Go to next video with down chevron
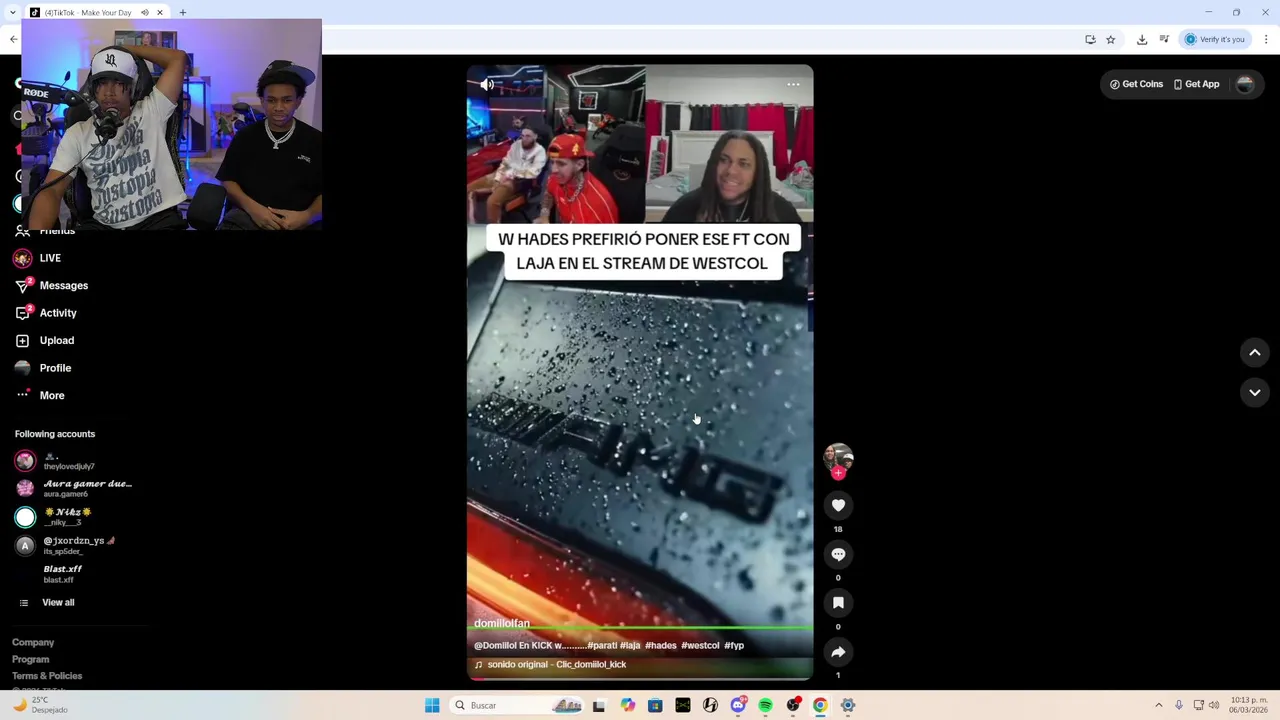Screen dimensions: 1280x720 pyautogui.click(x=1255, y=392)
